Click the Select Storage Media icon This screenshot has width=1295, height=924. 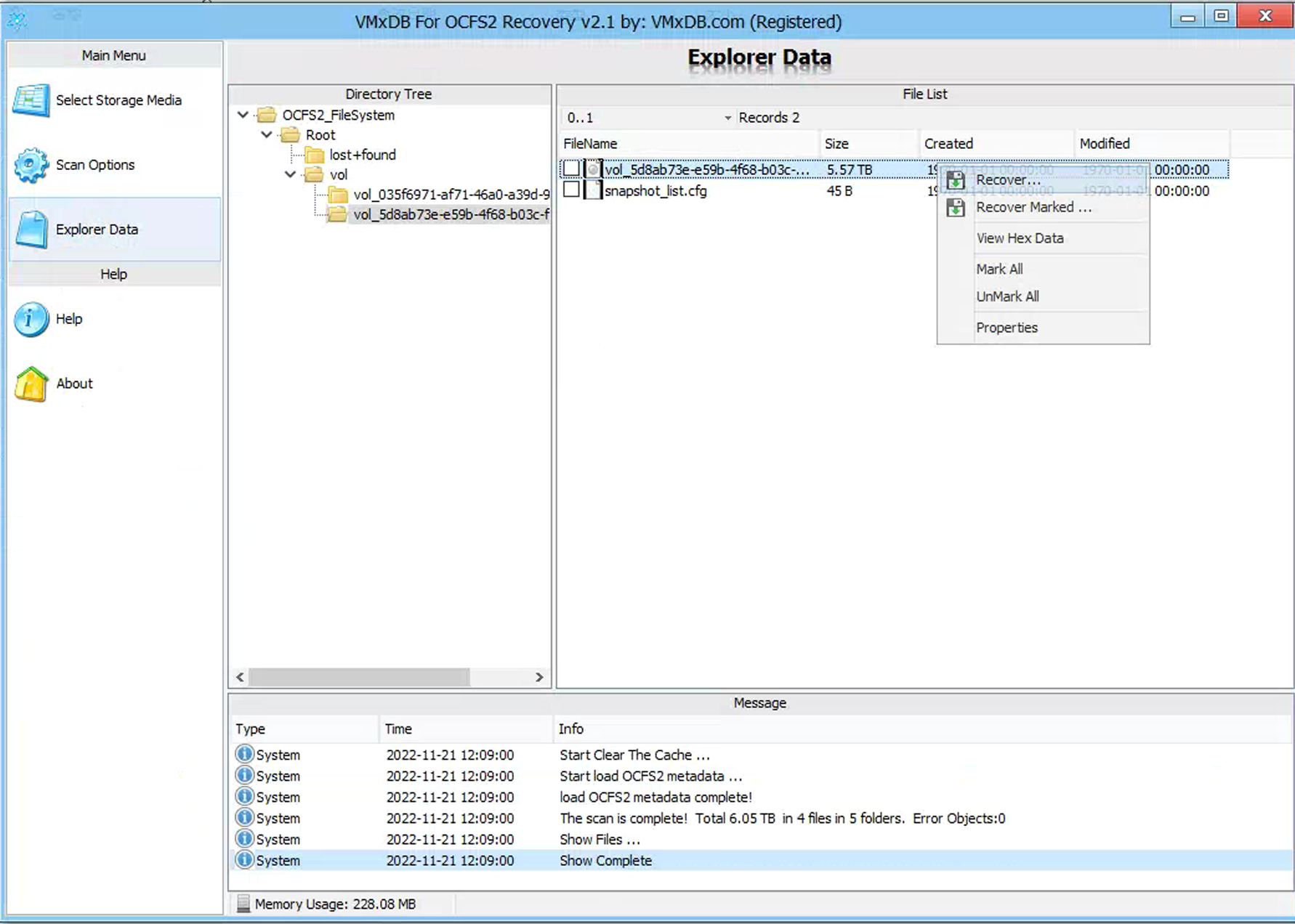click(x=31, y=100)
